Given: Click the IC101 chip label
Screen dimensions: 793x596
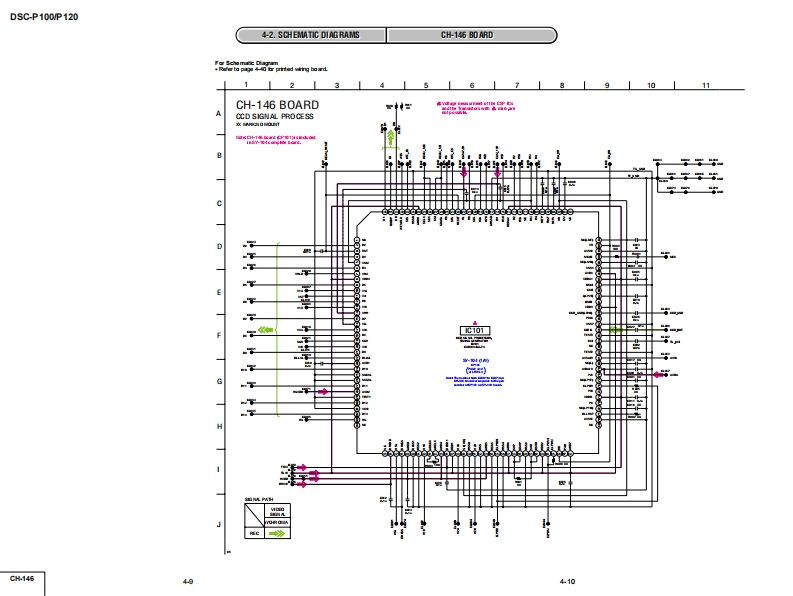Looking at the screenshot, I should point(475,330).
